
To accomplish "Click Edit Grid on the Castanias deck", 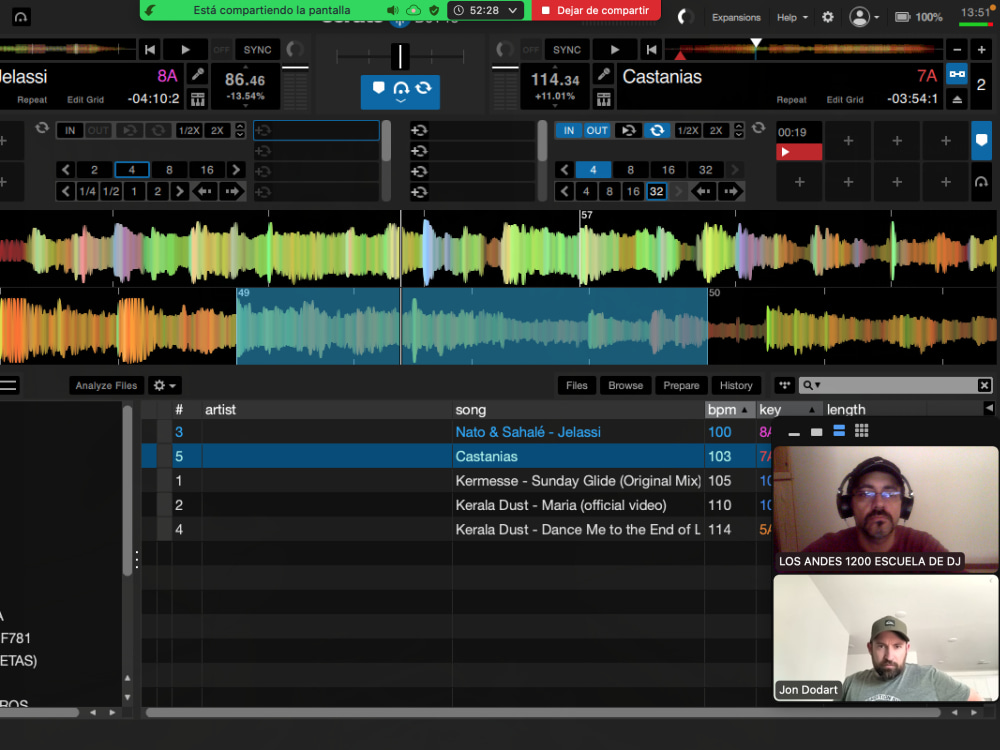I will pyautogui.click(x=845, y=100).
